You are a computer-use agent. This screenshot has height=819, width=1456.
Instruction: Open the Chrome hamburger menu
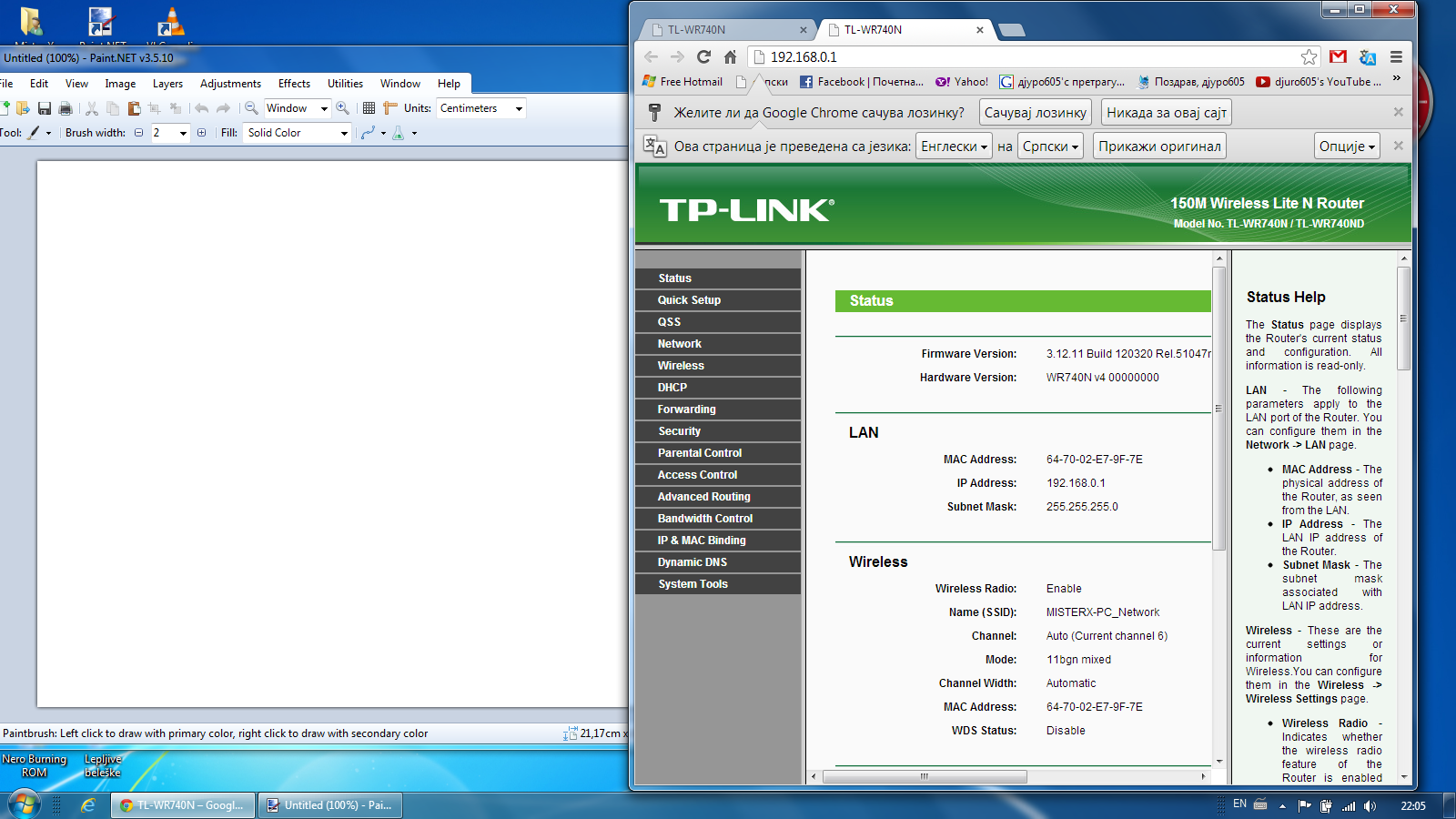pos(1396,56)
